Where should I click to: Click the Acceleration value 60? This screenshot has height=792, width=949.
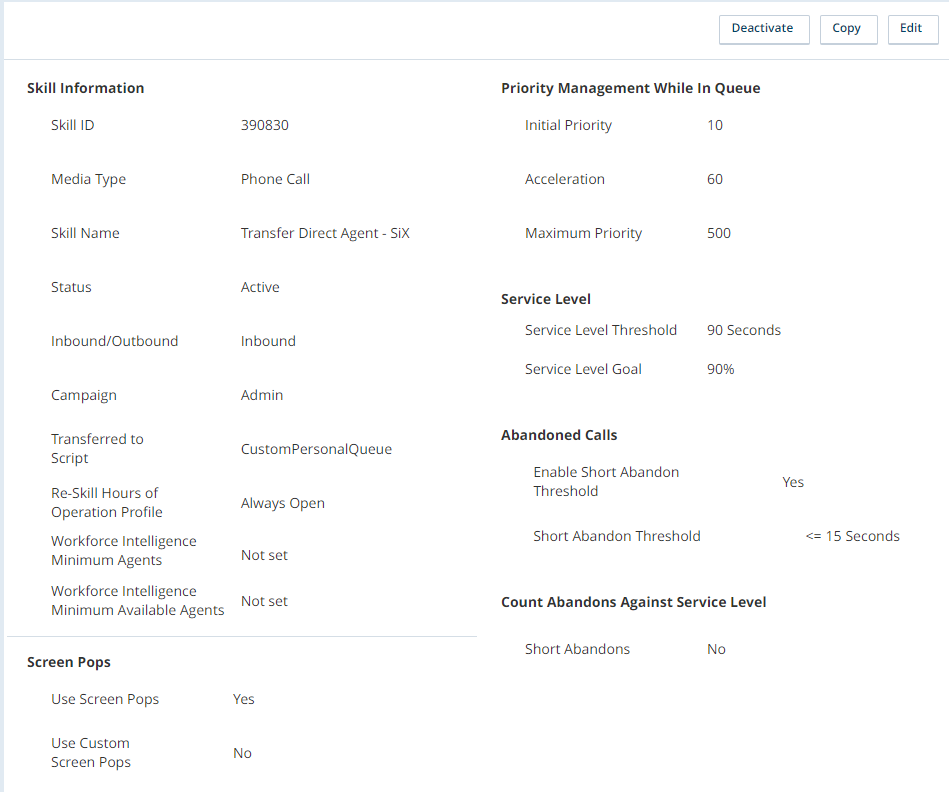click(714, 179)
